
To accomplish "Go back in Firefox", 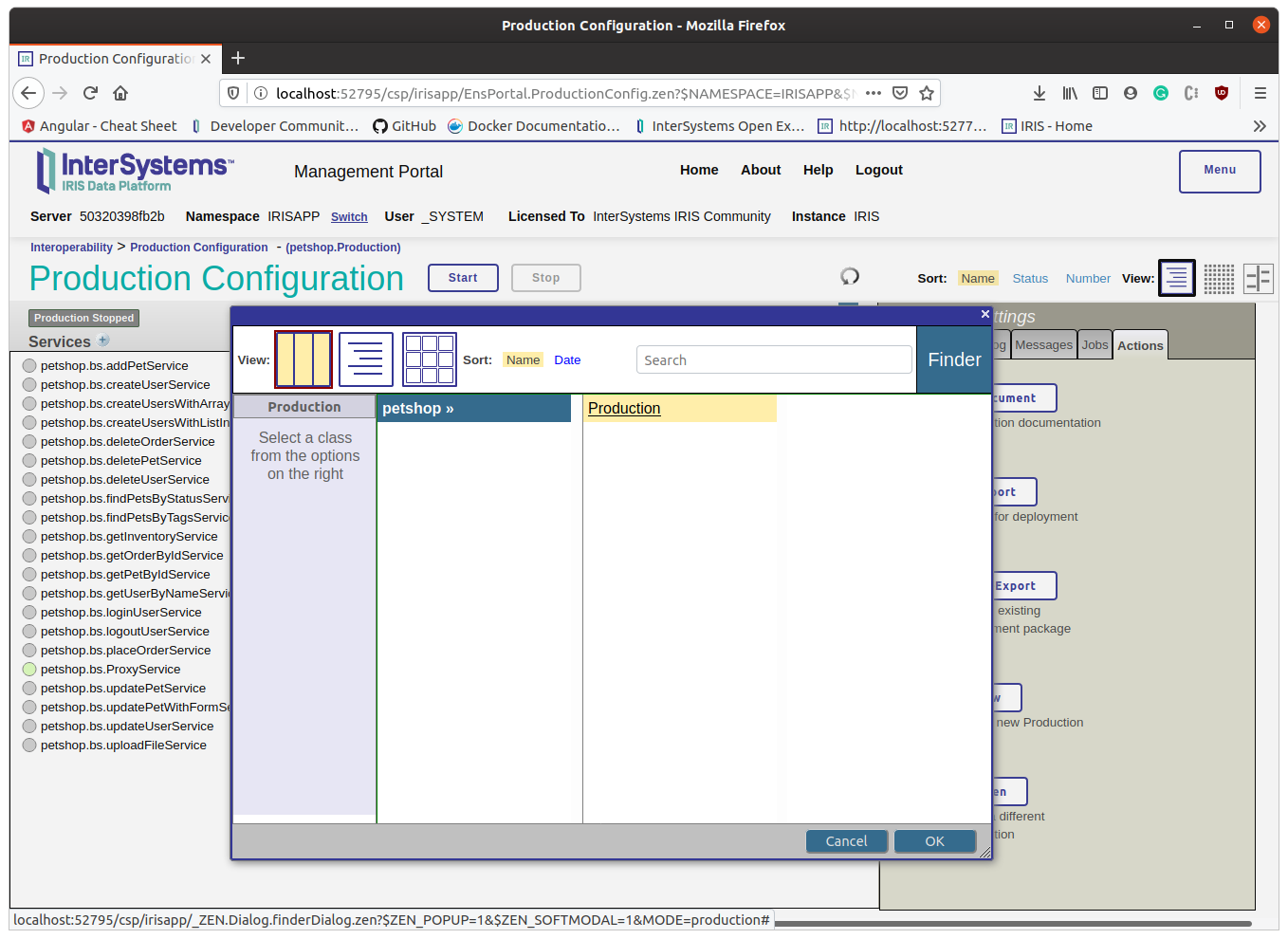I will pos(28,93).
